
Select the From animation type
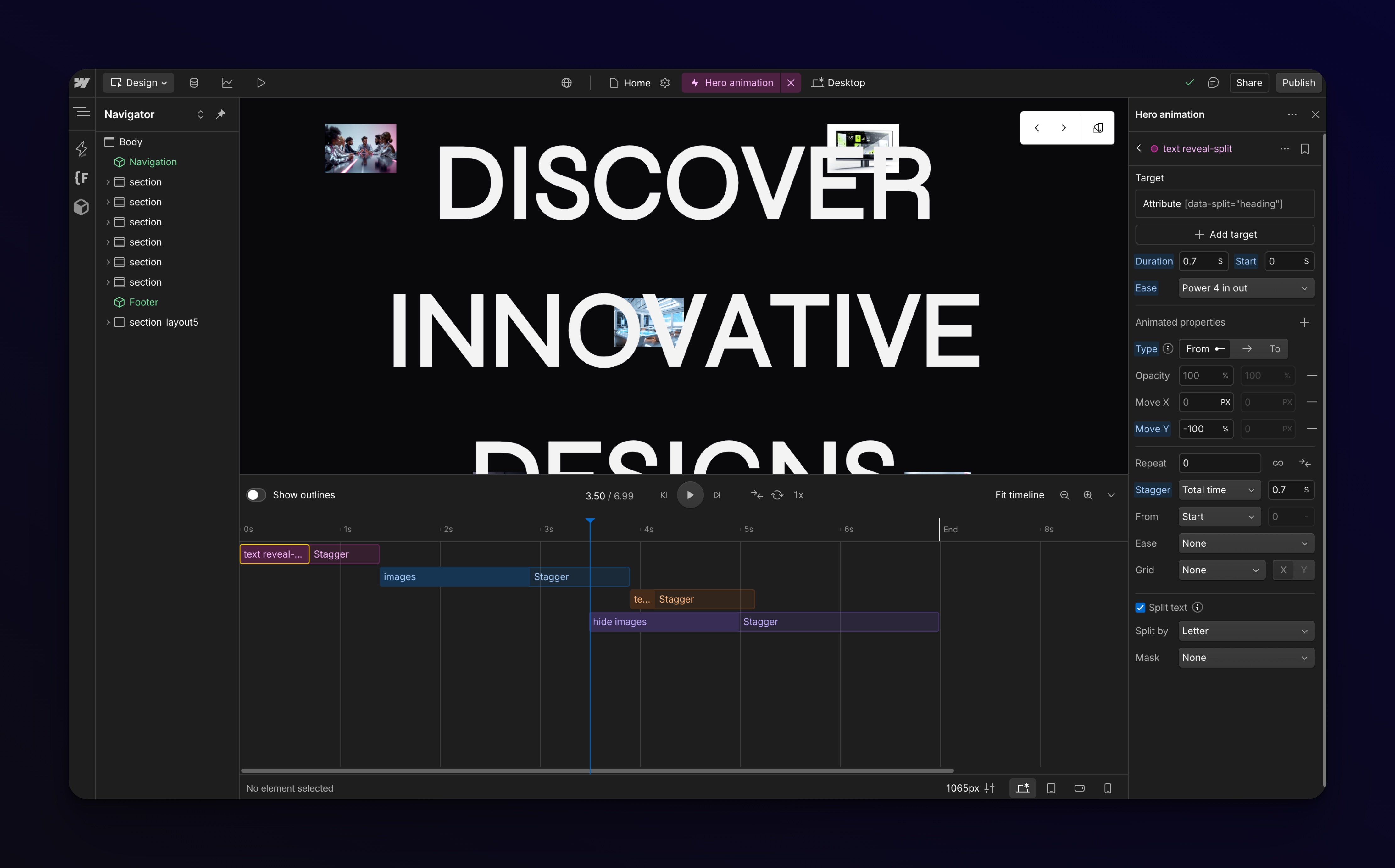pos(1204,348)
